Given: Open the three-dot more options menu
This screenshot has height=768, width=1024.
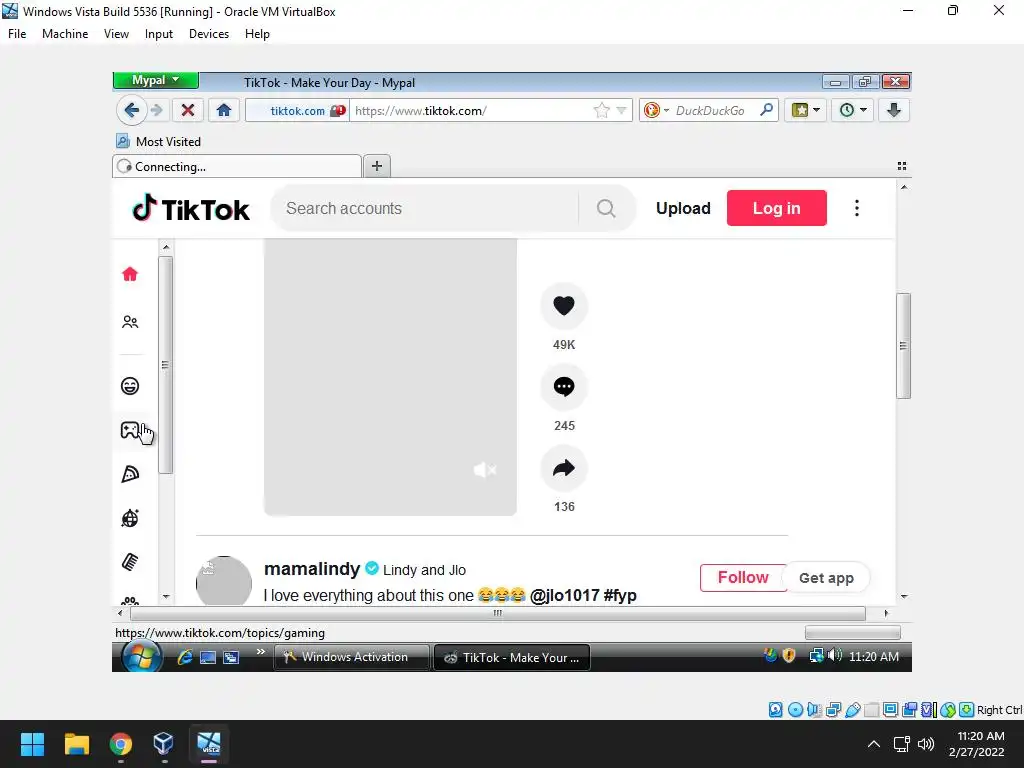Looking at the screenshot, I should pos(857,208).
